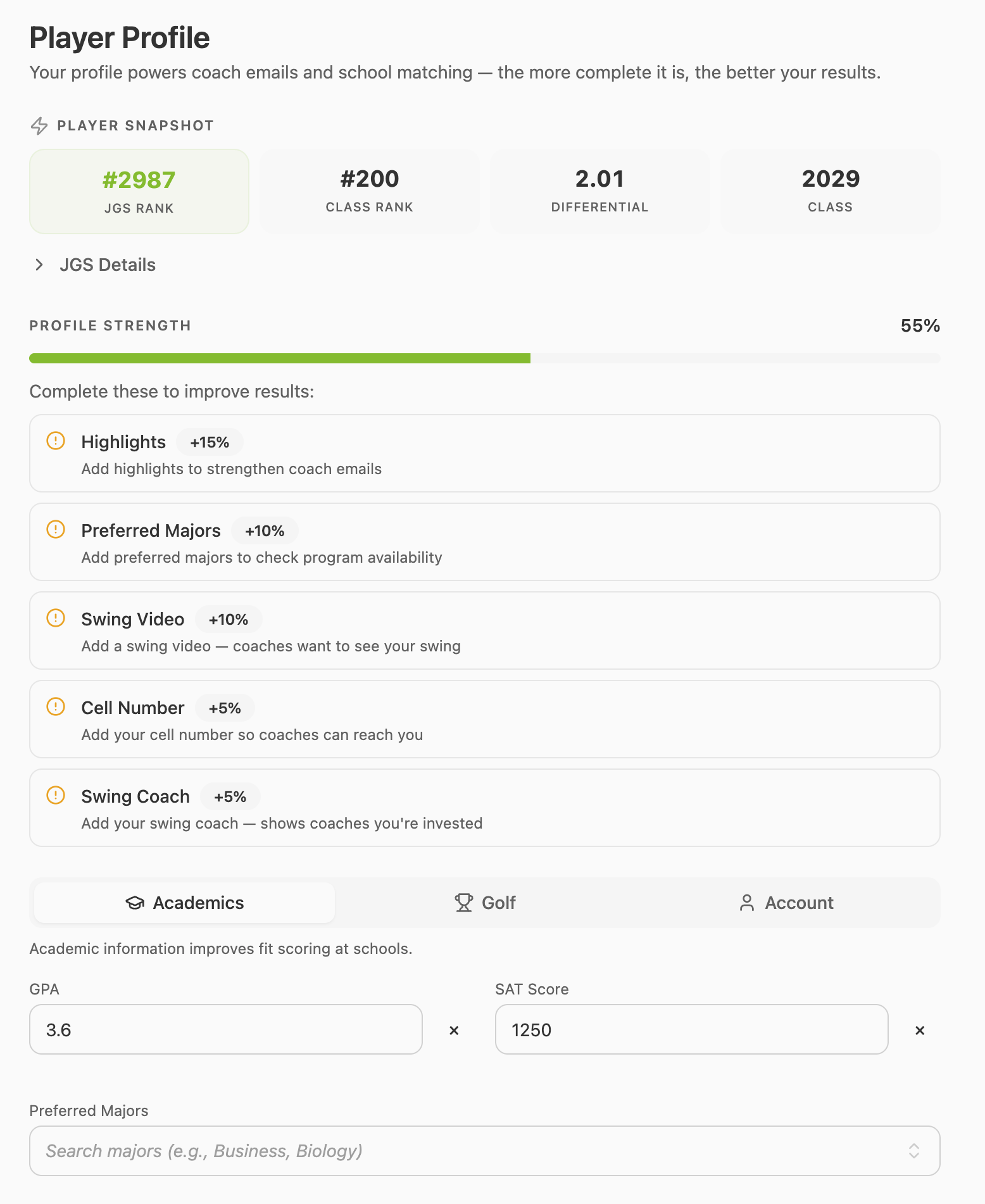Click the warning icon beside Cell Number
The image size is (985, 1204).
click(x=56, y=707)
